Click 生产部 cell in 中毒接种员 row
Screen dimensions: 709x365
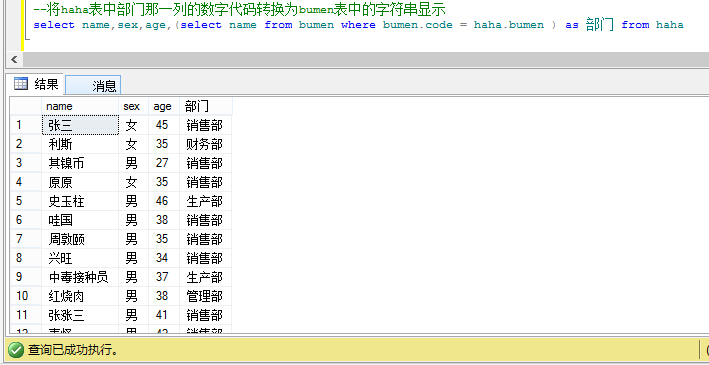click(206, 277)
